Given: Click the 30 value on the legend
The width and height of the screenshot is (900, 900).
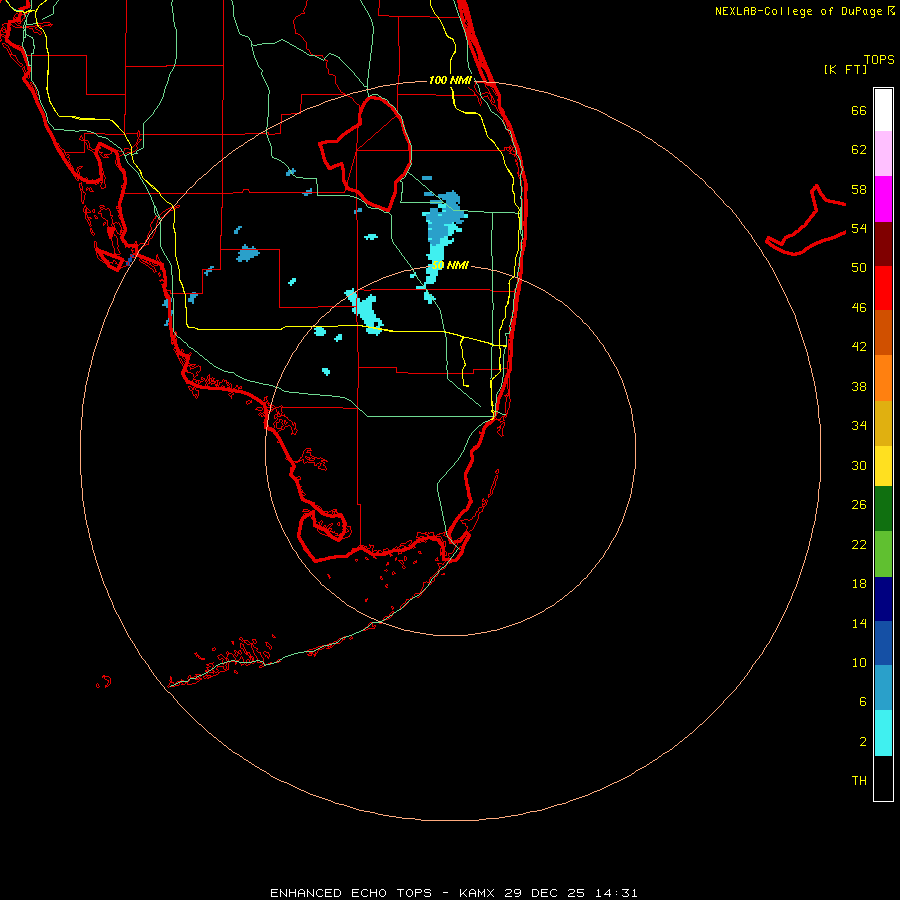Looking at the screenshot, I should 859,465.
